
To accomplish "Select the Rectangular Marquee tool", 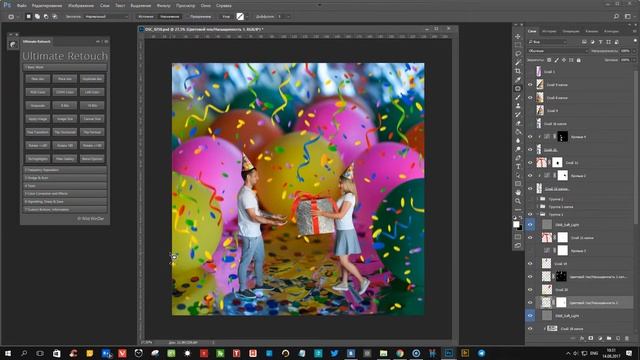I will point(518,45).
